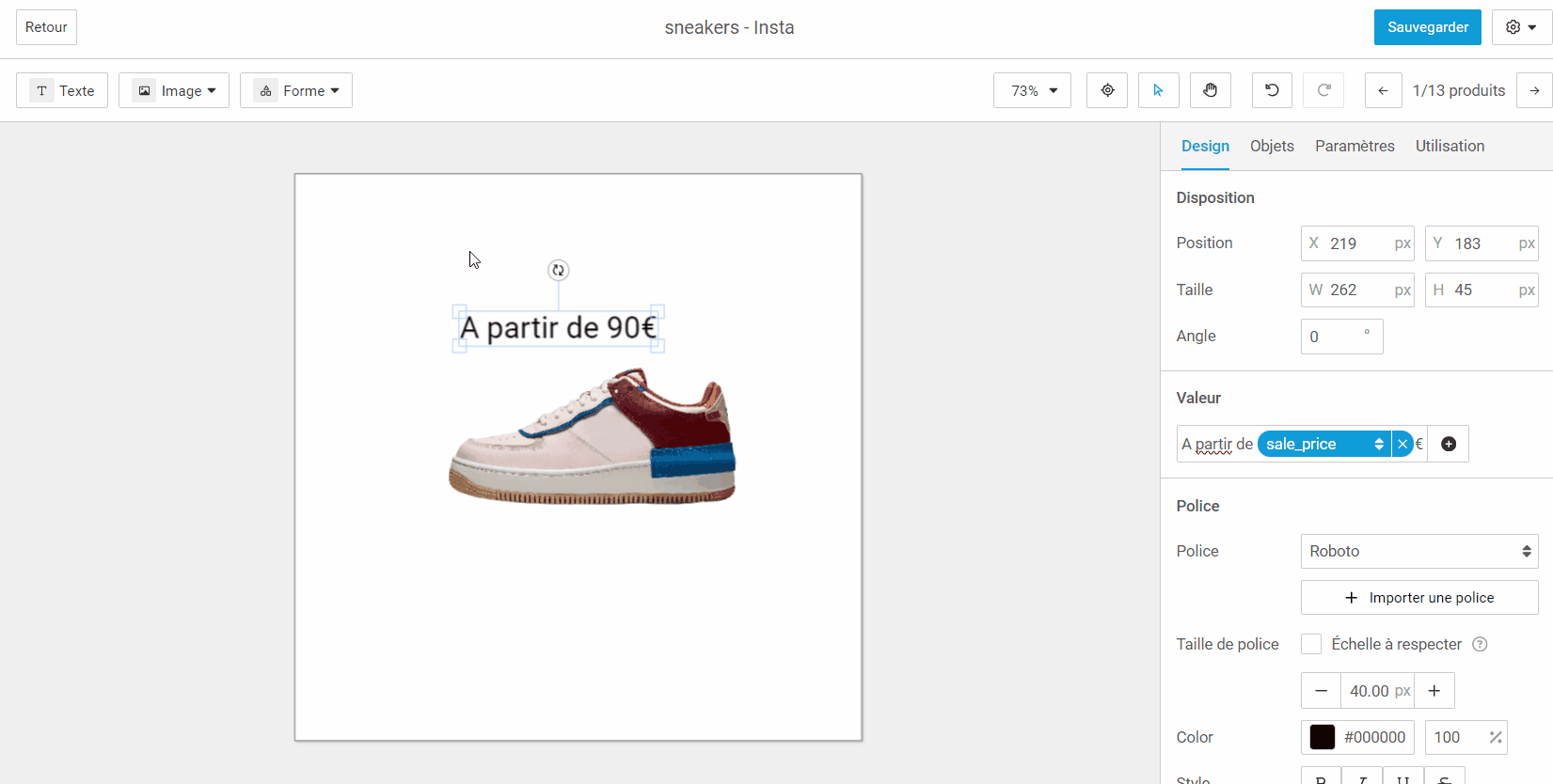
Task: Click the undo arrow icon
Action: pos(1272,90)
